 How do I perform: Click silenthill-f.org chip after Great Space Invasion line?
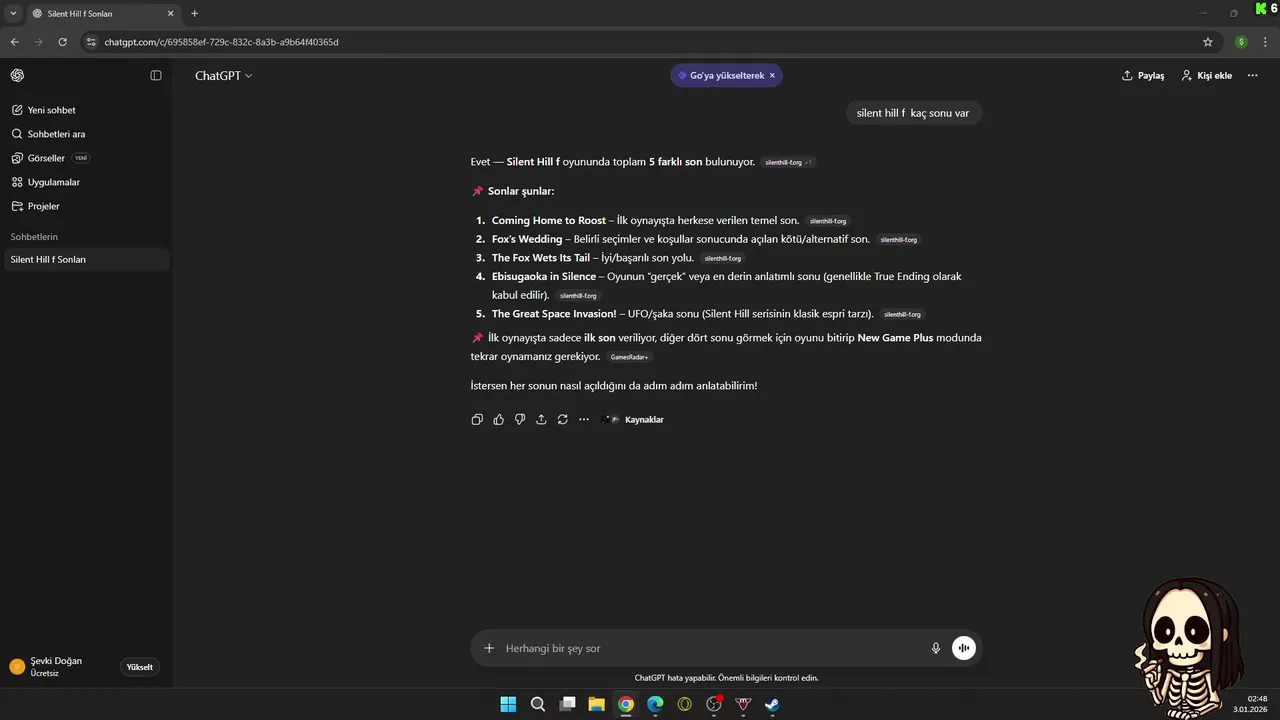click(902, 314)
